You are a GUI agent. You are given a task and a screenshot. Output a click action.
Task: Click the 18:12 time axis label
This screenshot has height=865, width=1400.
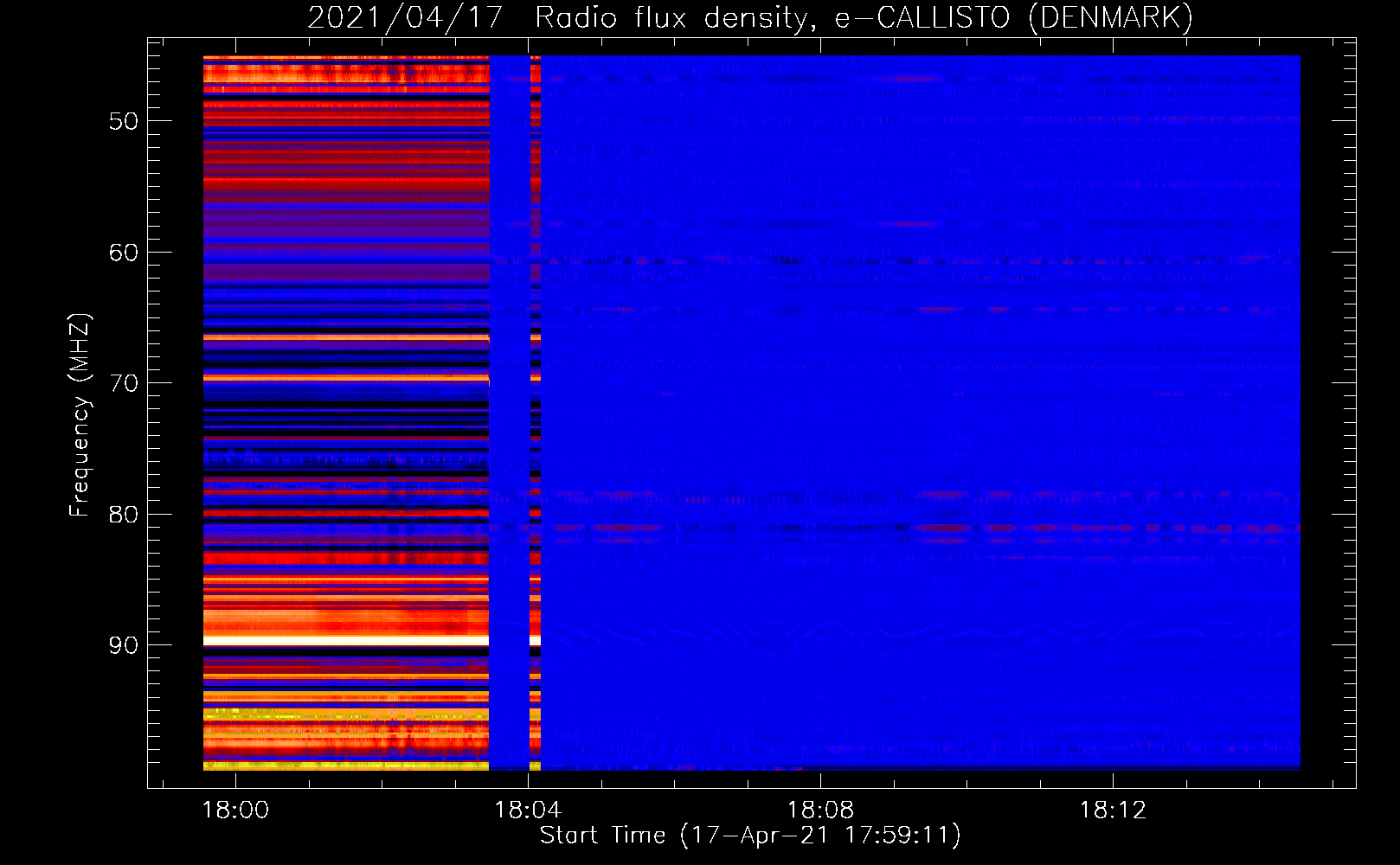[x=1113, y=811]
